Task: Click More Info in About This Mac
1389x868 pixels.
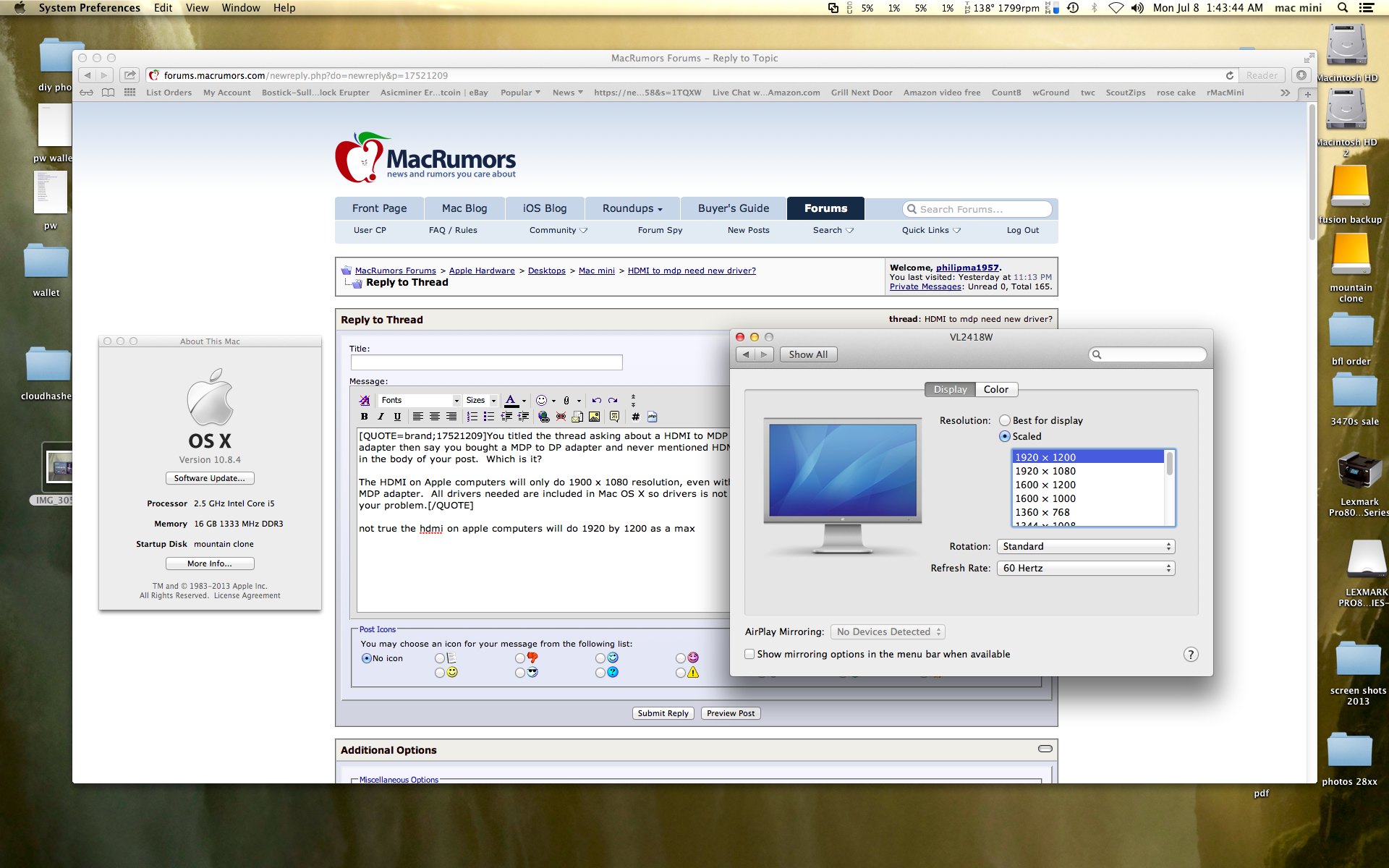Action: click(x=210, y=563)
